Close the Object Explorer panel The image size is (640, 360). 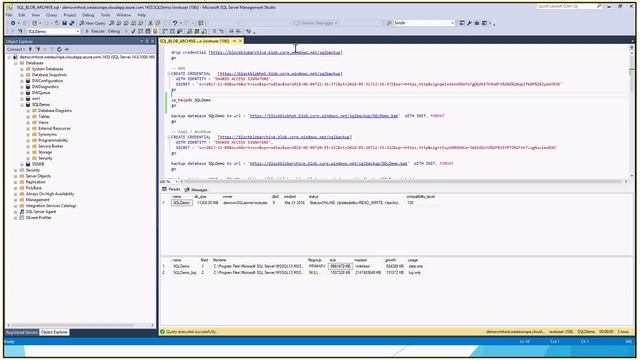pos(152,41)
